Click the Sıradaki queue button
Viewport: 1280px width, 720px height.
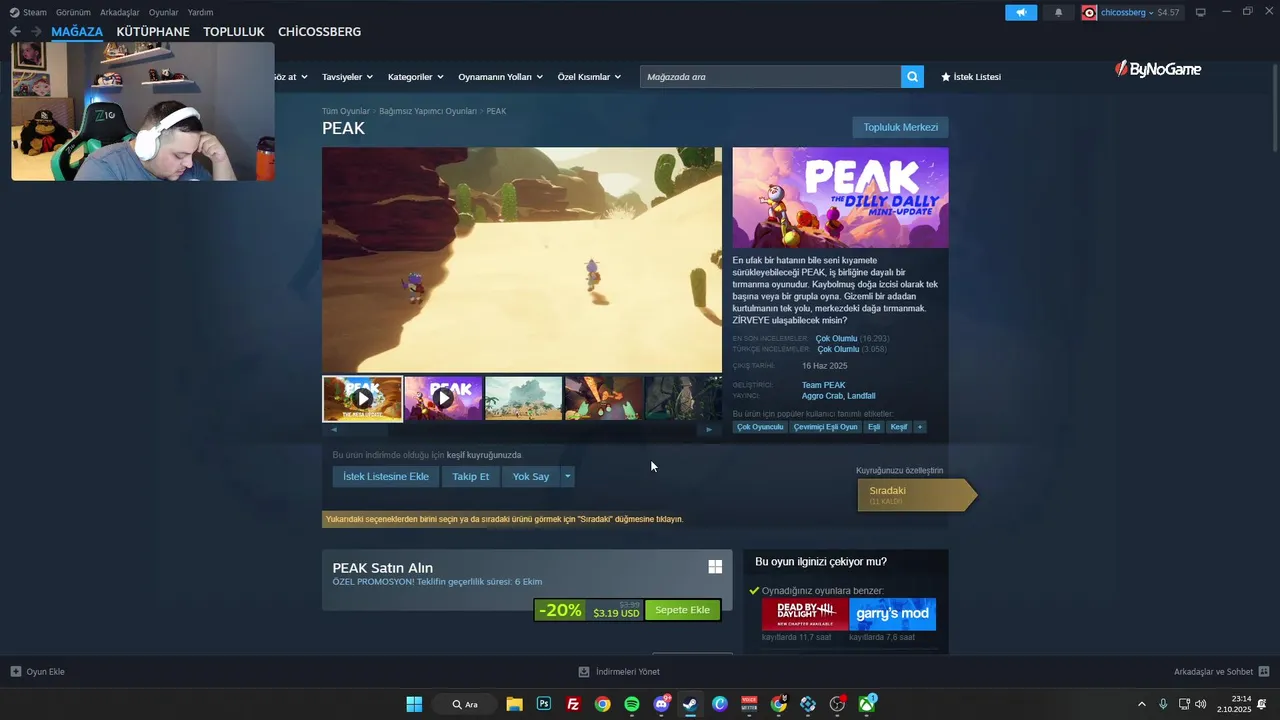pyautogui.click(x=916, y=495)
